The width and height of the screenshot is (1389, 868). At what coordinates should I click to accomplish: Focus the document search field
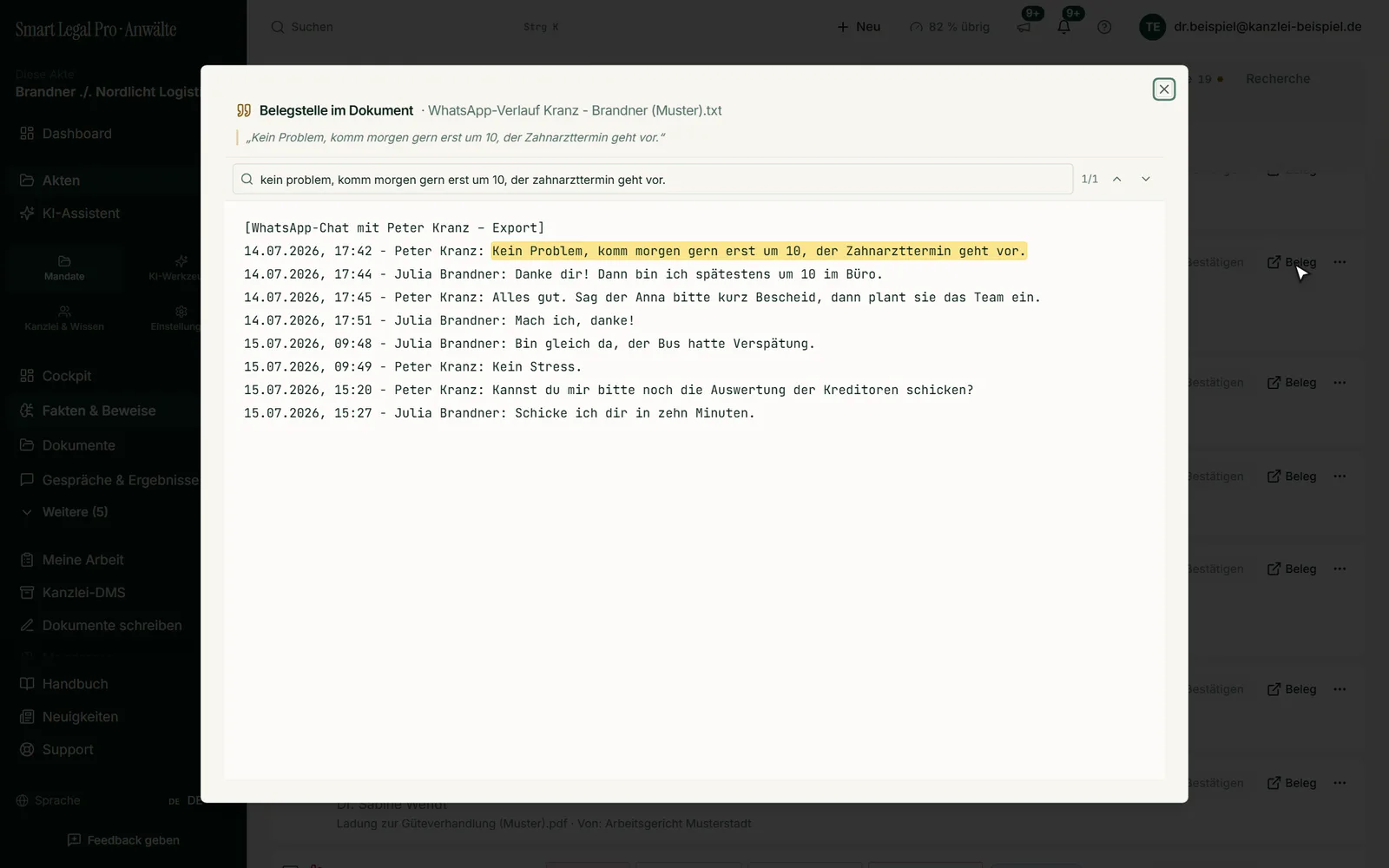coord(653,179)
